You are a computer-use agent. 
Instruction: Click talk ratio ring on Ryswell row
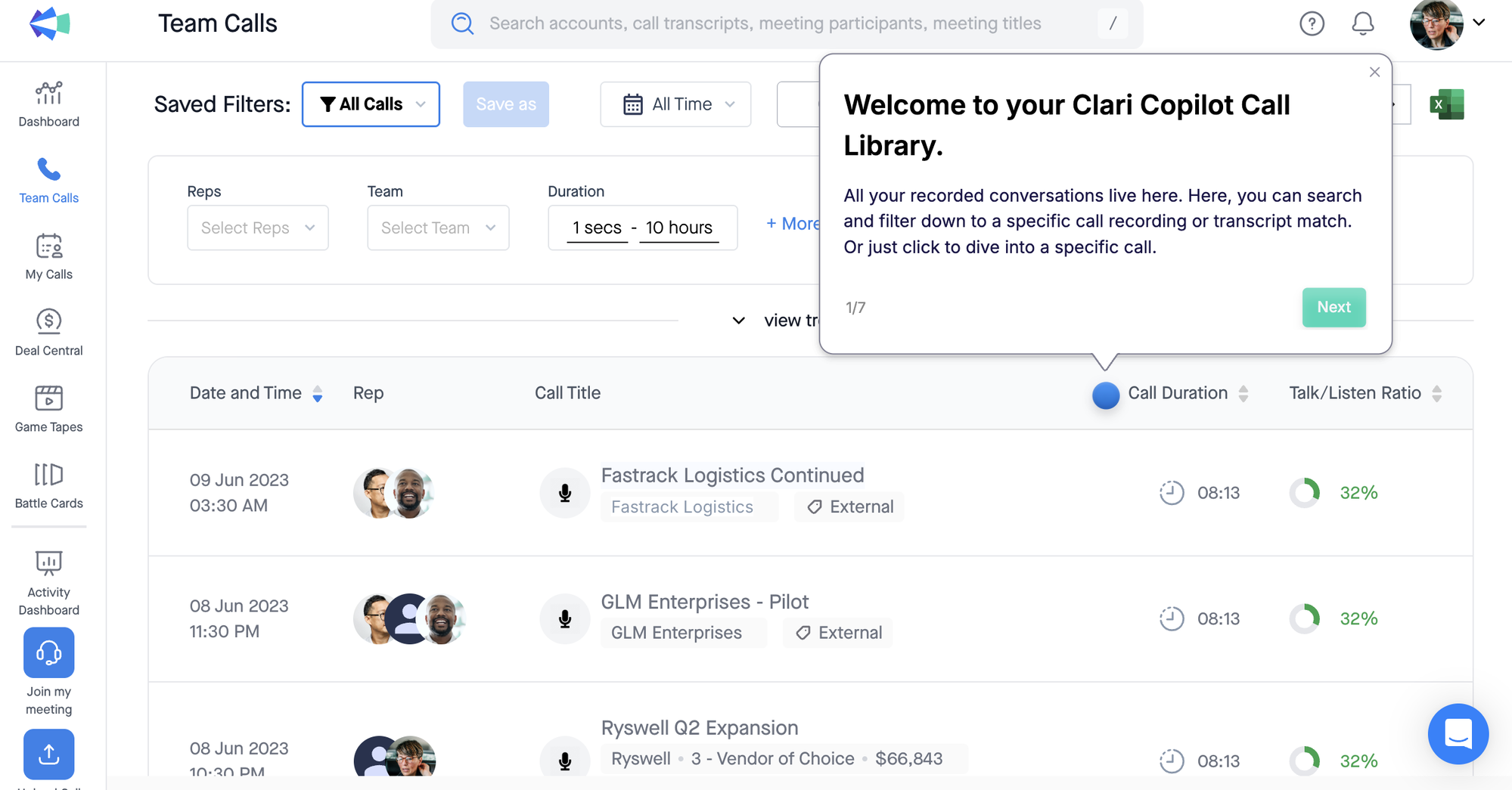click(x=1304, y=761)
